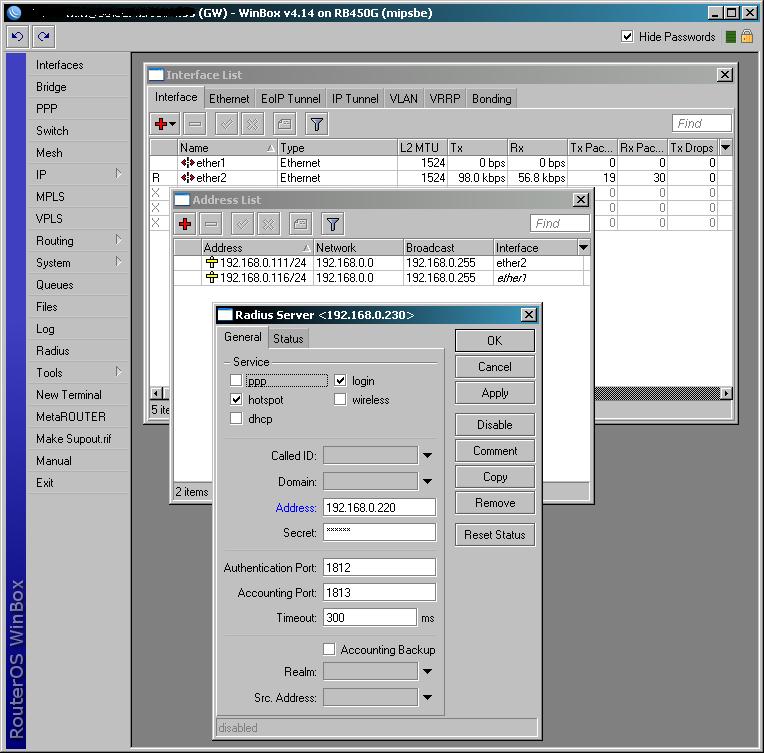Click the redo arrow in WinBox toolbar
The height and width of the screenshot is (753, 764).
(43, 36)
